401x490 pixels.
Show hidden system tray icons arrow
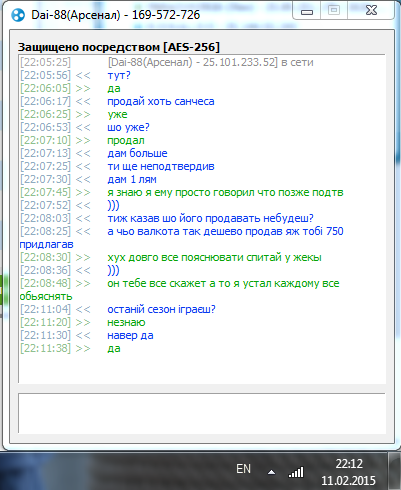click(x=272, y=472)
